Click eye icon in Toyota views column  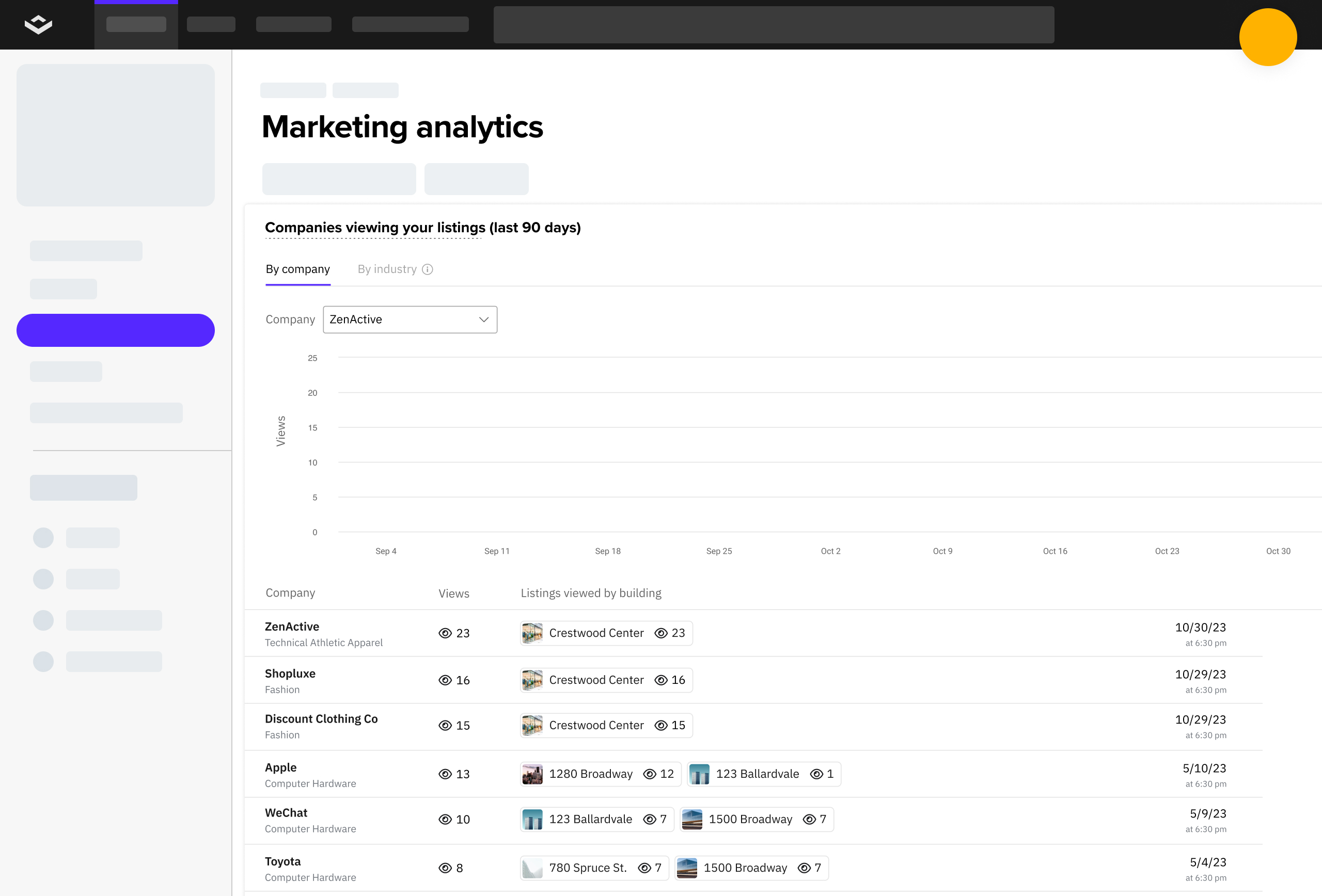445,868
